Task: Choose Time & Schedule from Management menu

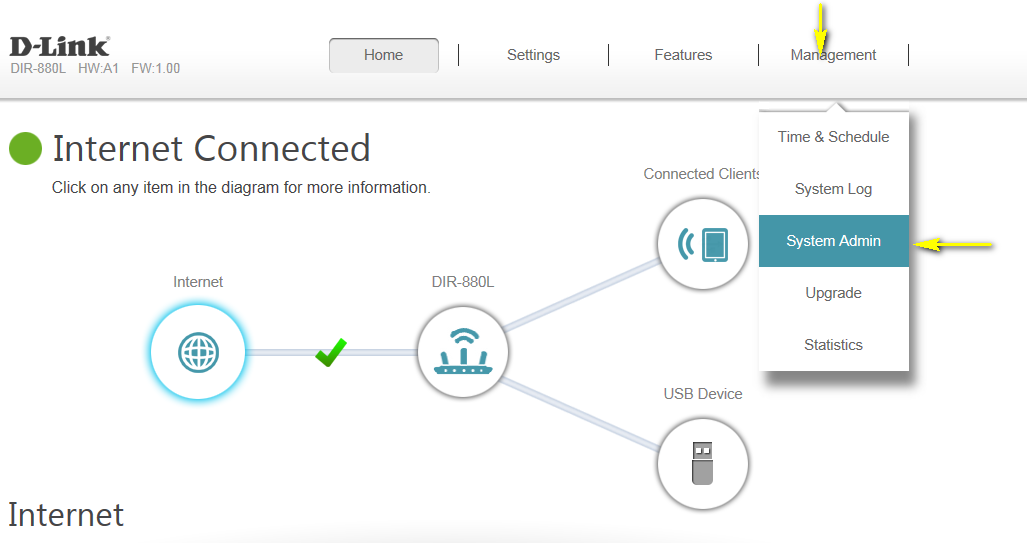Action: pos(833,137)
